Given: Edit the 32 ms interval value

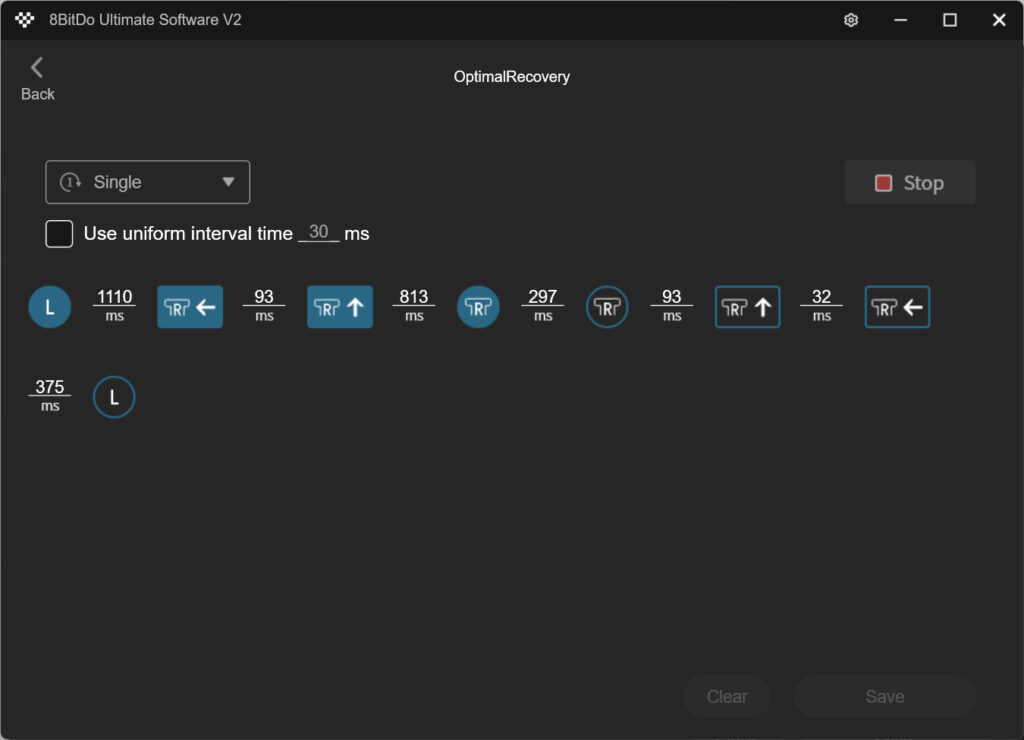Looking at the screenshot, I should (x=821, y=297).
